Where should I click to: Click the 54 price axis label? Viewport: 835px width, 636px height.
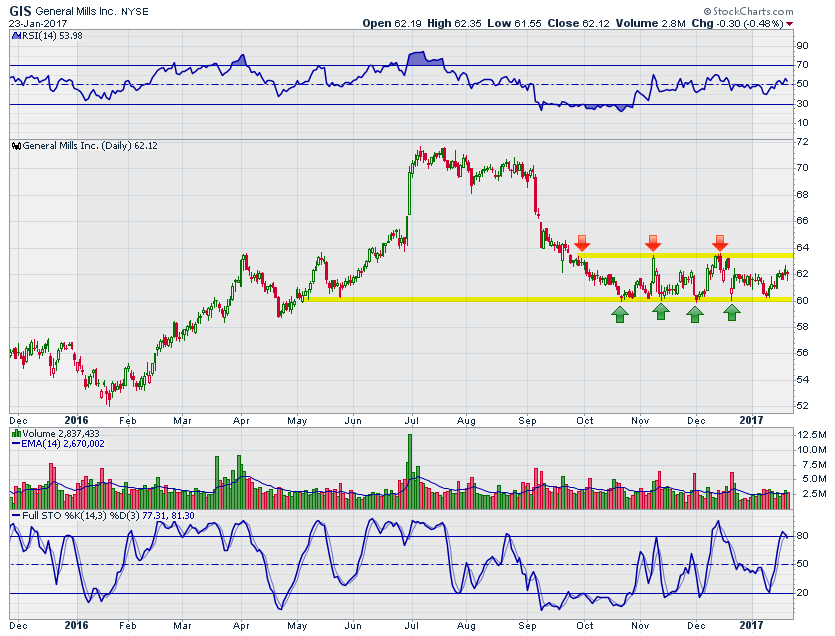(802, 379)
